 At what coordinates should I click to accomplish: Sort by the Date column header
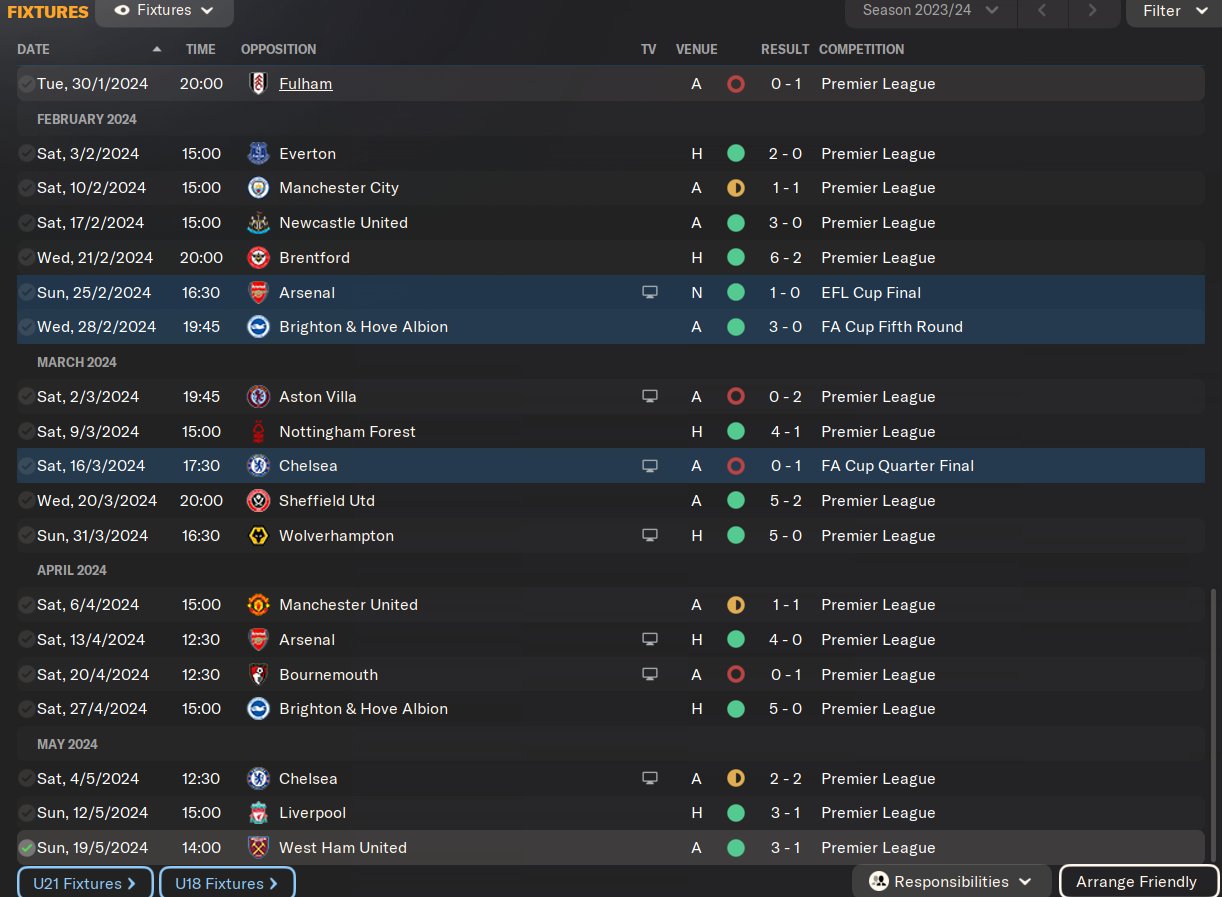[33, 49]
